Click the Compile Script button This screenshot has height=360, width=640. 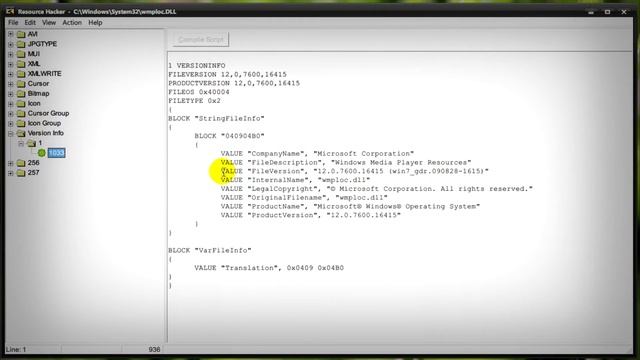pyautogui.click(x=200, y=40)
